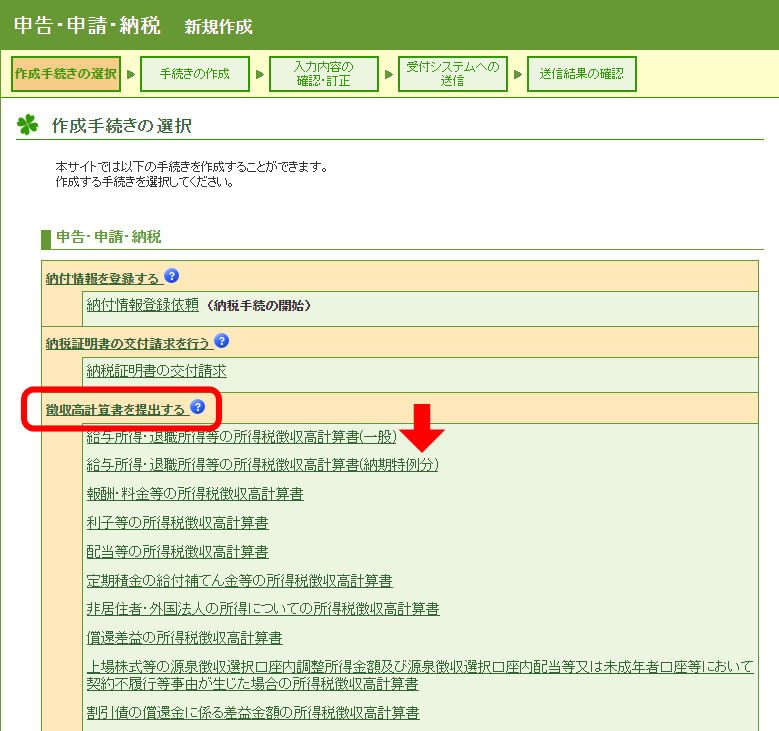The image size is (779, 731).
Task: Open 給与所得・退職所得等の所得税徴収高計算書(一般) link
Action: coord(241,437)
